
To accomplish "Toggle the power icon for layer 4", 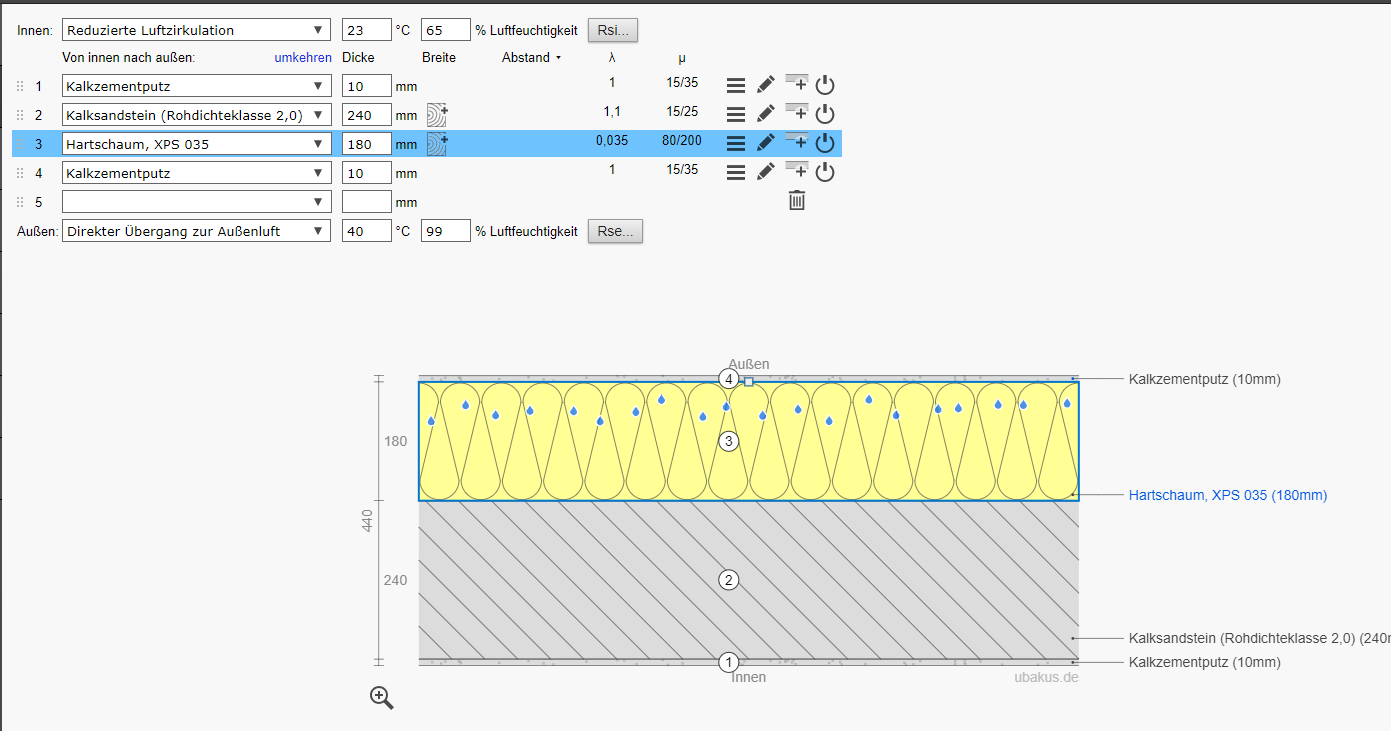I will [825, 172].
